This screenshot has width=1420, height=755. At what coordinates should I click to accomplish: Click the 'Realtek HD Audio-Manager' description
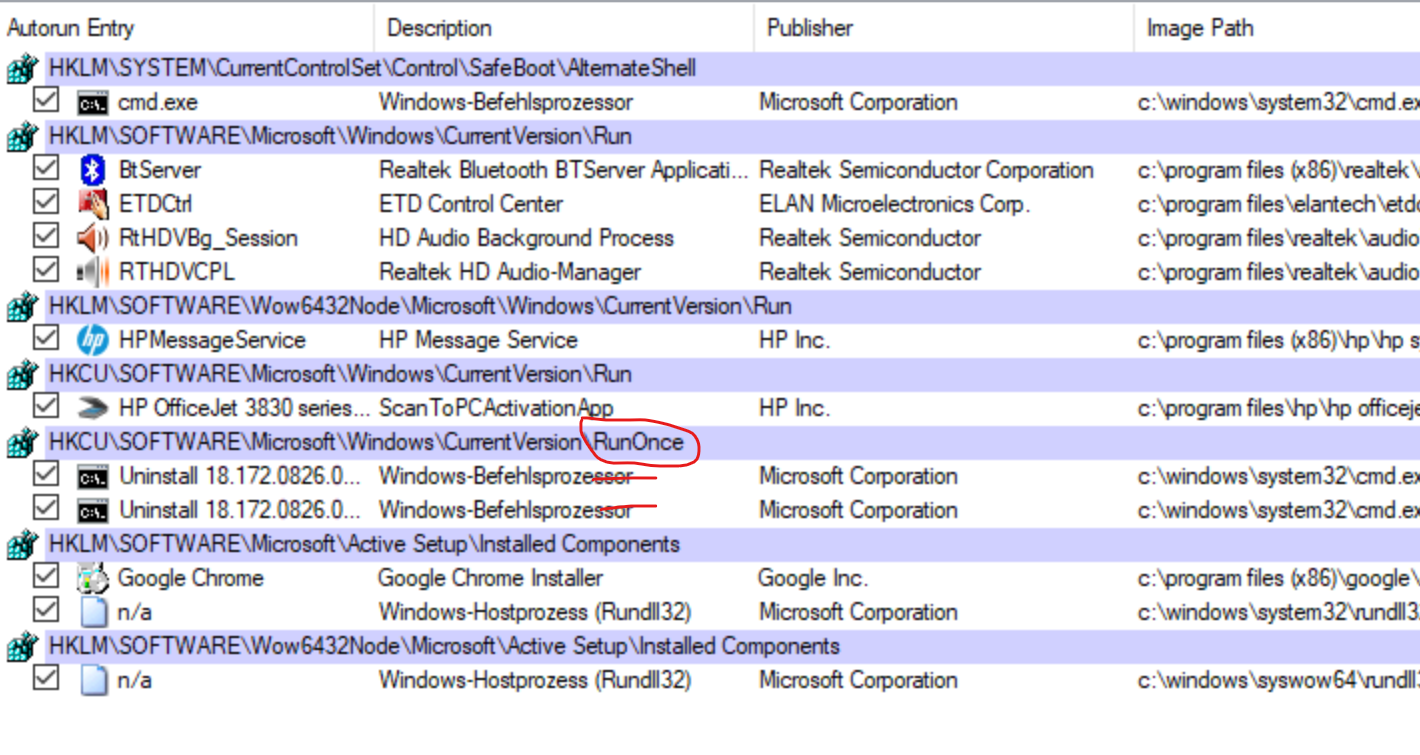click(509, 272)
